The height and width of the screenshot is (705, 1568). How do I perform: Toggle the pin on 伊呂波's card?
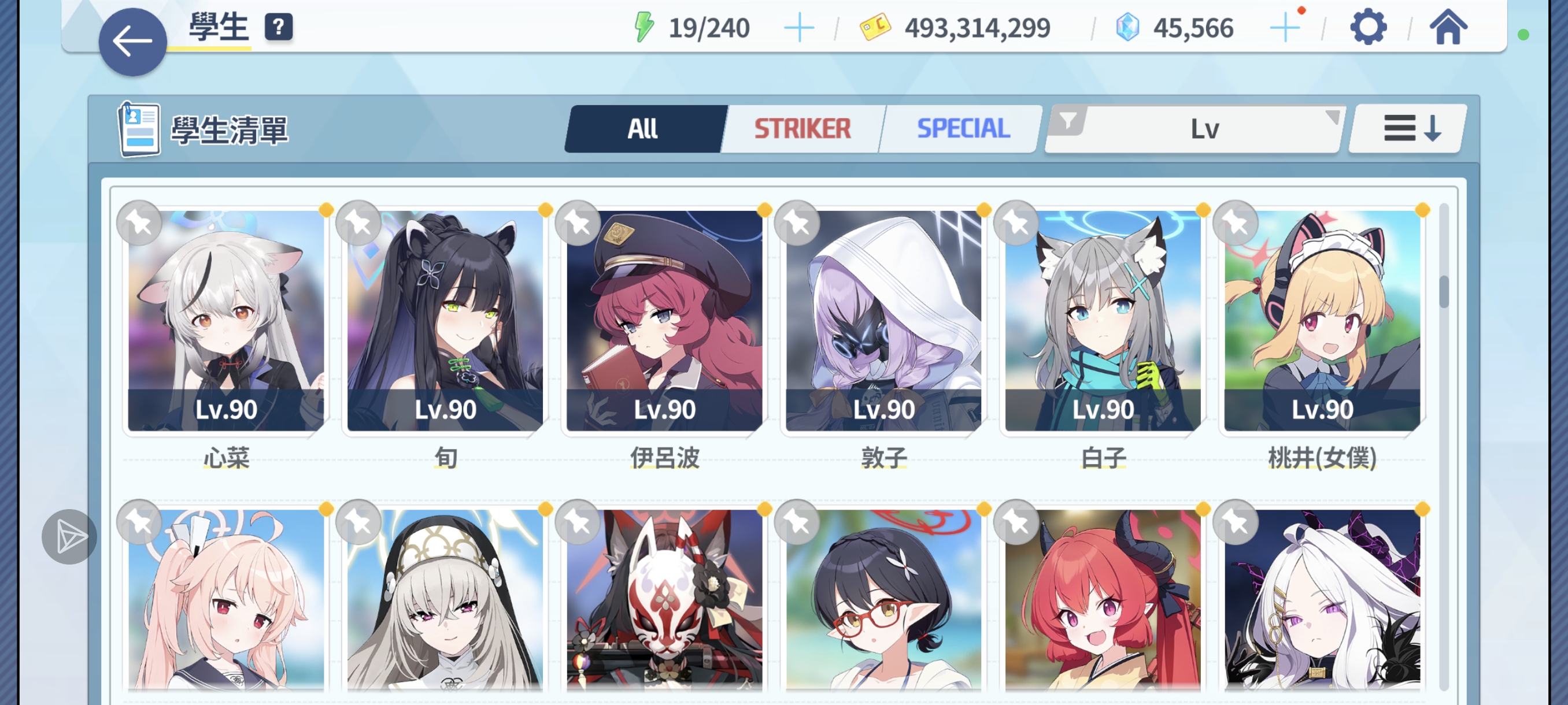[578, 223]
